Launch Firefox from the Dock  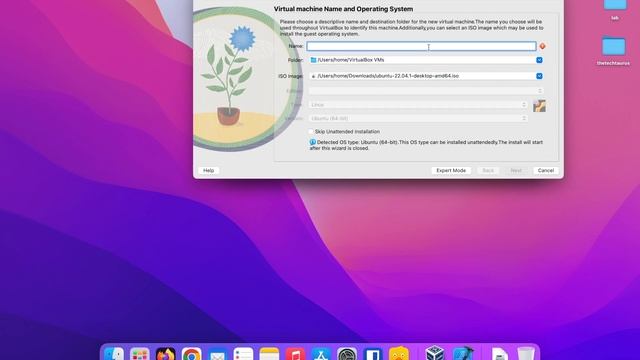166,354
